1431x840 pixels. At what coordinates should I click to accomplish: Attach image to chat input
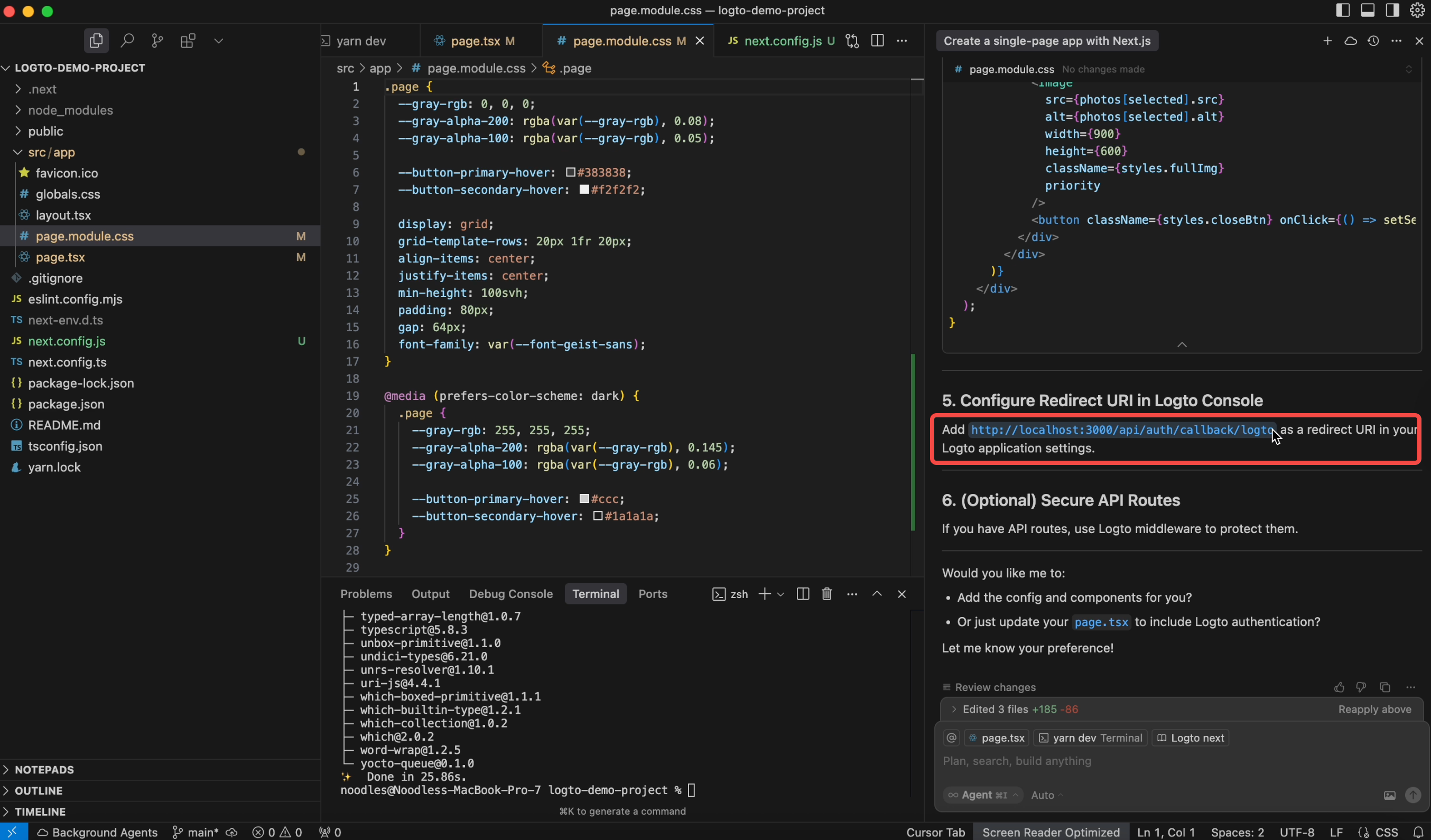coord(1390,795)
